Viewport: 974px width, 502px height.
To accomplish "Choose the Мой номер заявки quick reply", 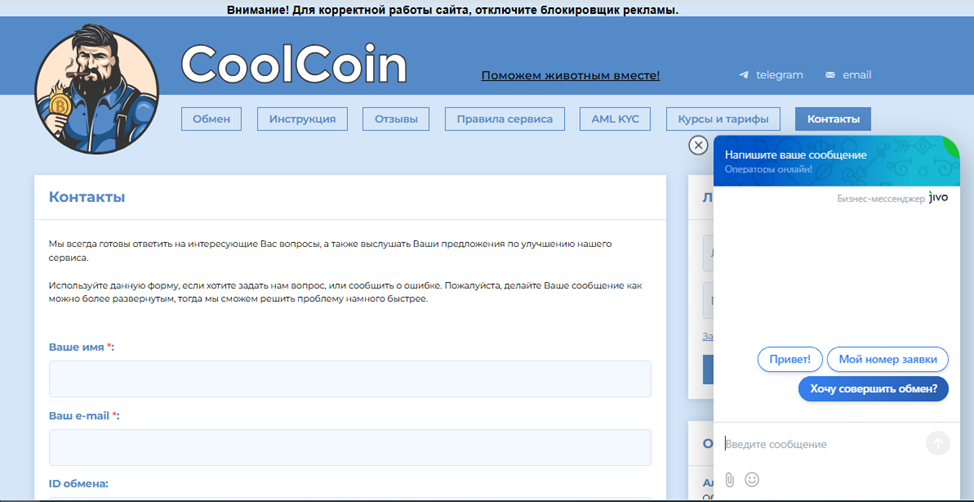I will point(888,359).
